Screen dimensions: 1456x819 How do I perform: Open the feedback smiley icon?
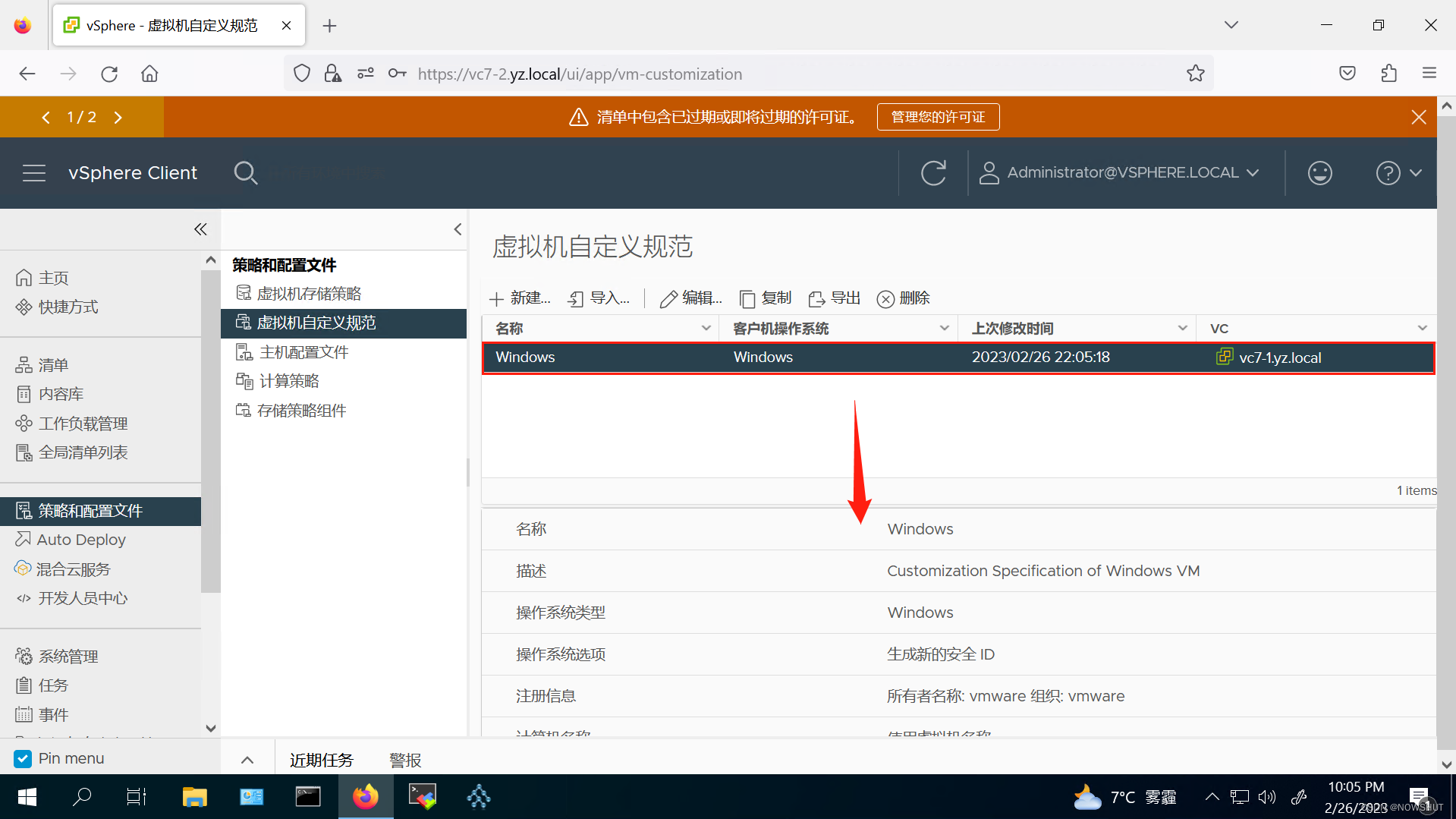click(1319, 173)
